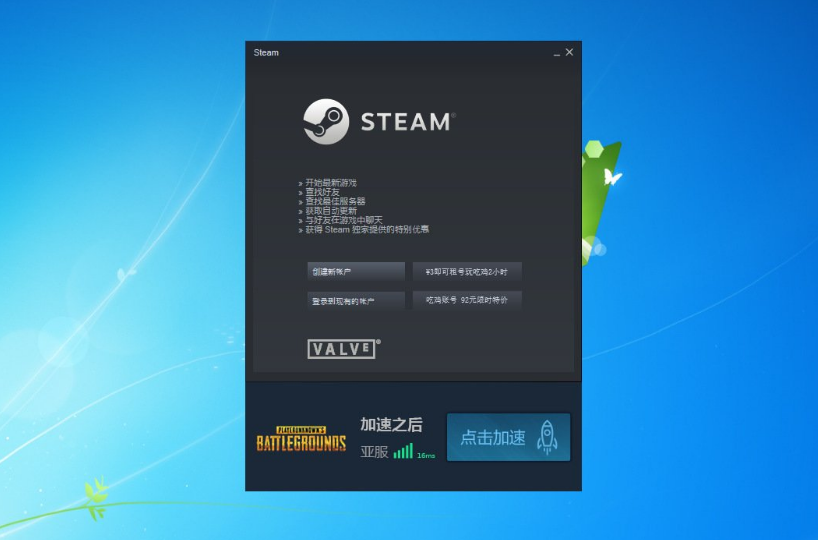
Task: Click the 点击加速 button
Action: click(509, 437)
